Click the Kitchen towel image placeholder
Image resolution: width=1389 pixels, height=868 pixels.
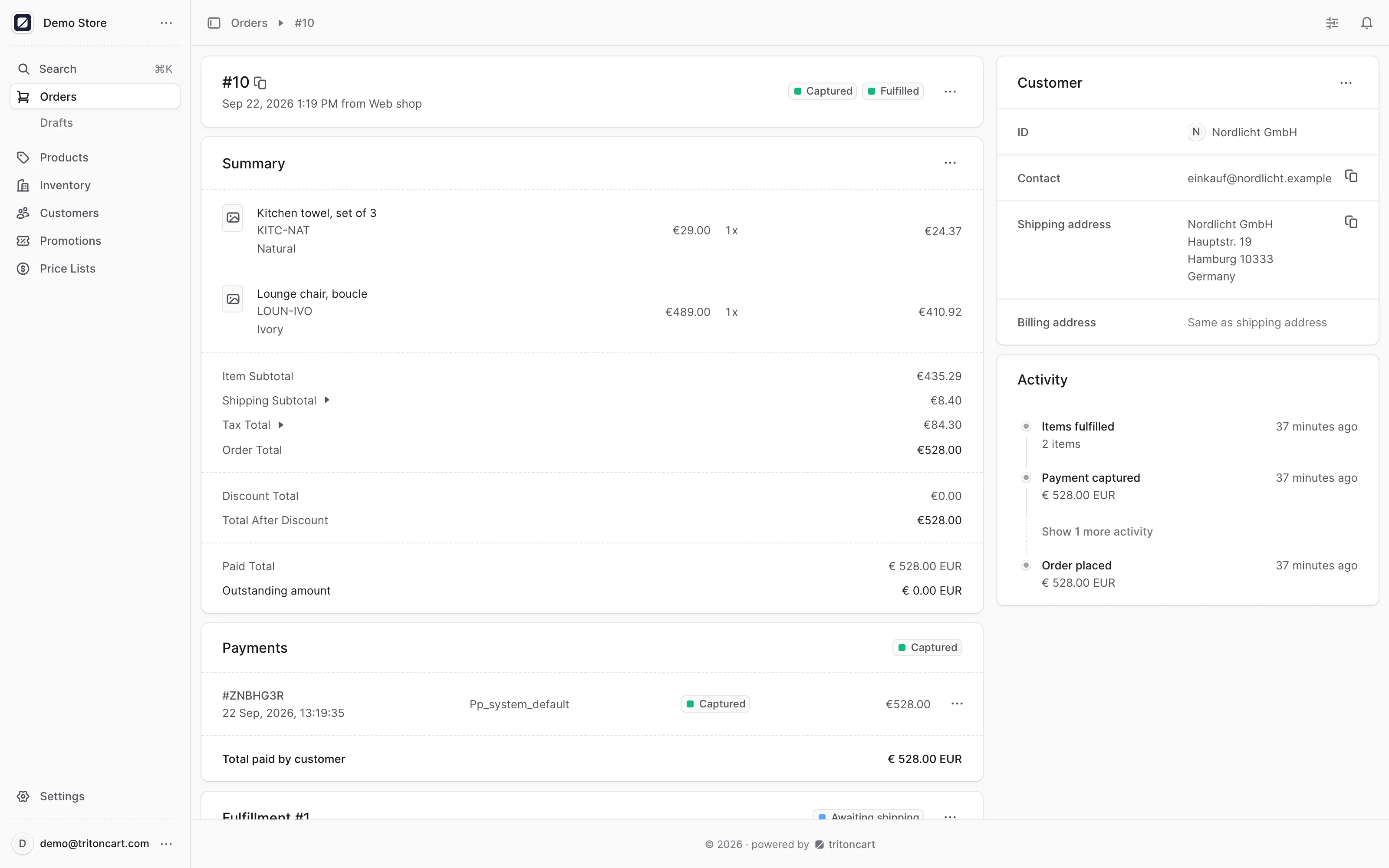233,218
